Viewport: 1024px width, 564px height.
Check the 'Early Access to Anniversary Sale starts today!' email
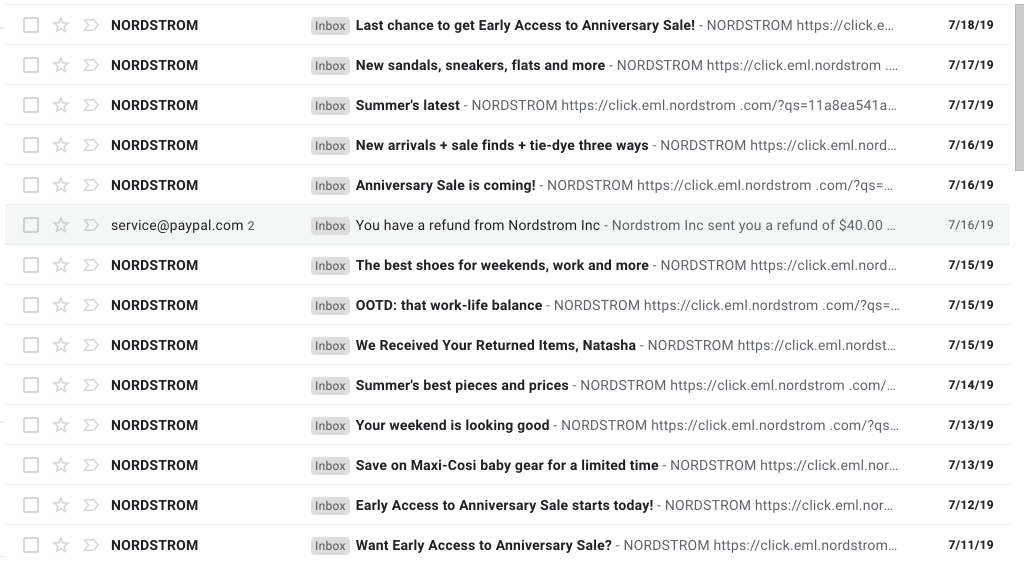31,505
